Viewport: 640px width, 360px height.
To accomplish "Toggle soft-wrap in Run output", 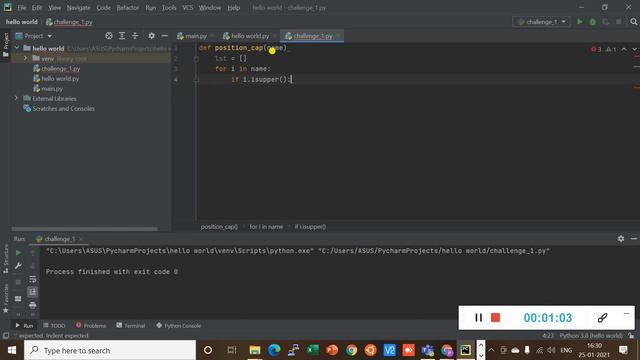I will 33,279.
